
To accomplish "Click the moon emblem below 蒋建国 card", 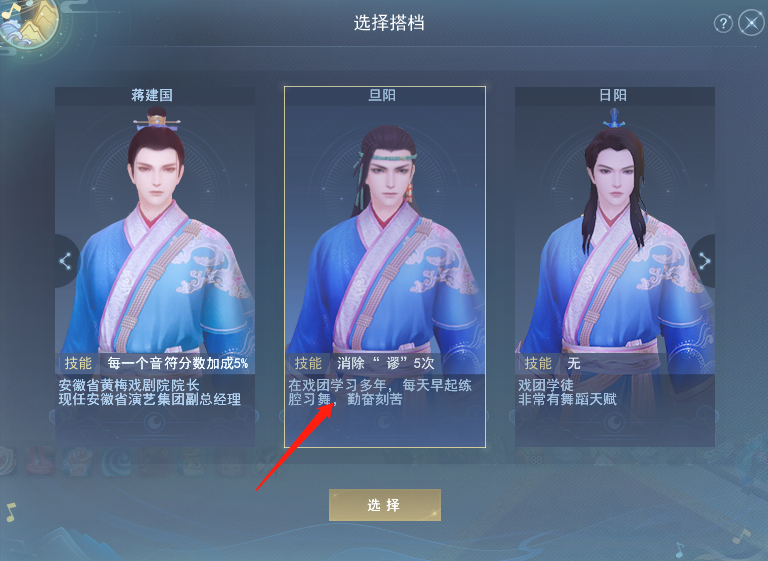I will click(155, 421).
